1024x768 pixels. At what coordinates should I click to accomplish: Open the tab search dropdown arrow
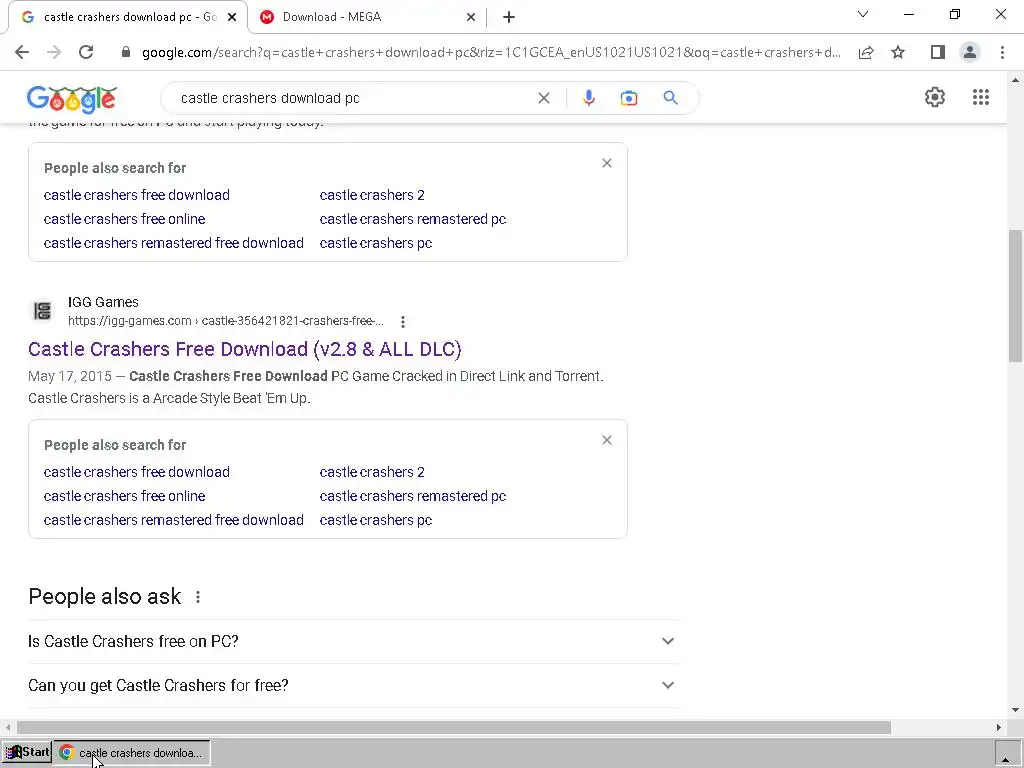863,14
